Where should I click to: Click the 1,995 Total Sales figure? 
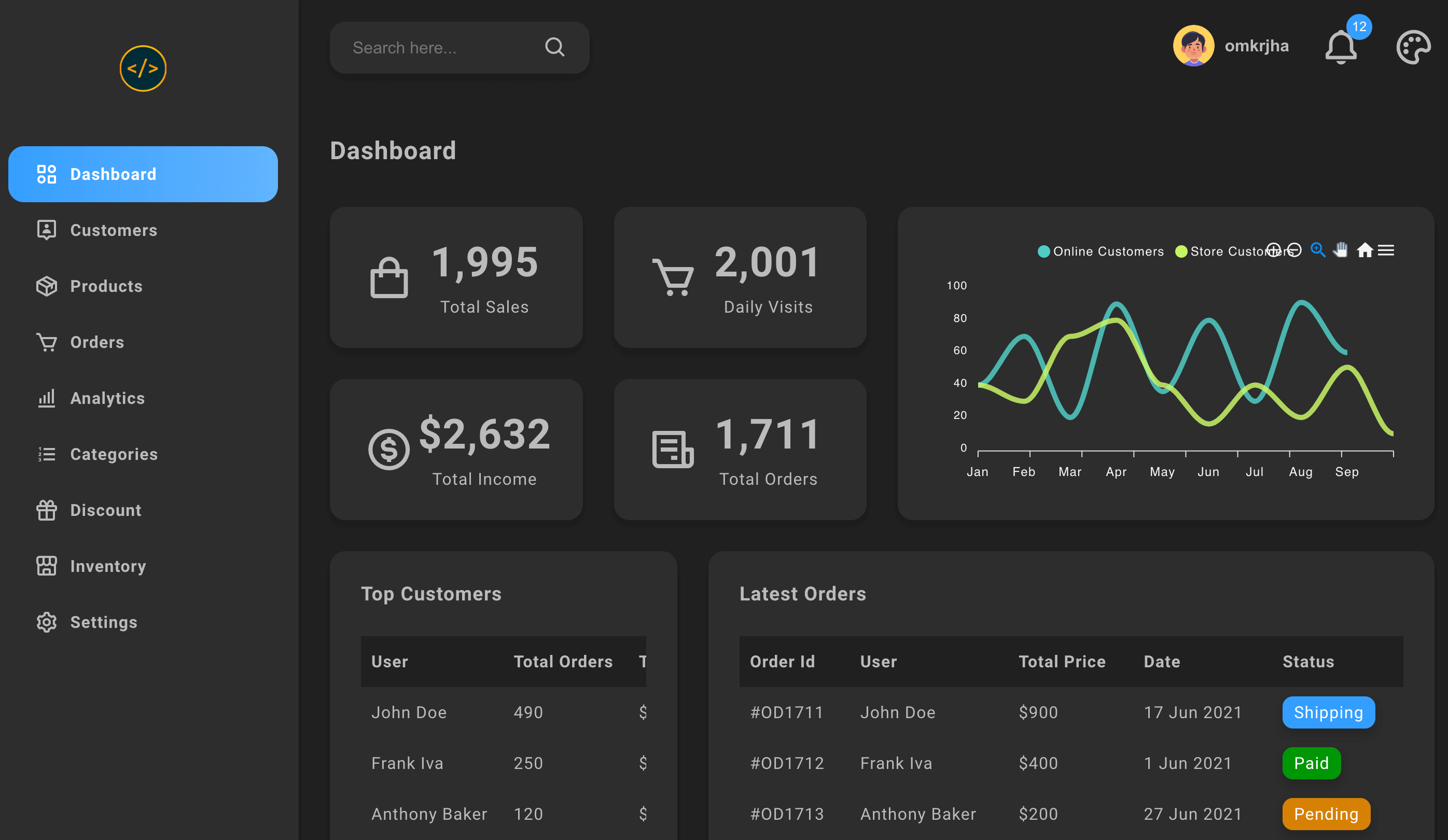[484, 262]
